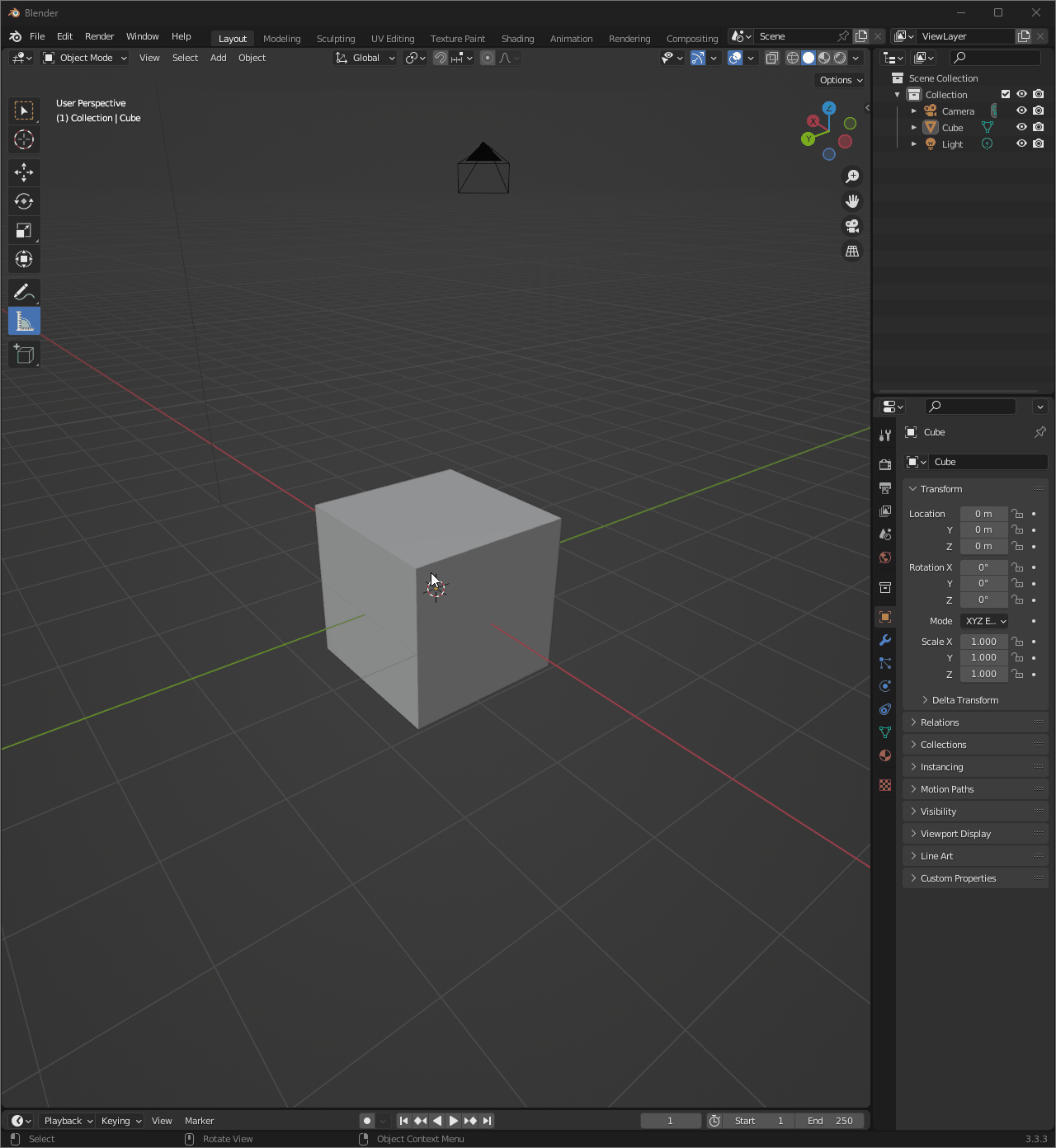
Task: Open the Object Mode dropdown
Action: 84,58
